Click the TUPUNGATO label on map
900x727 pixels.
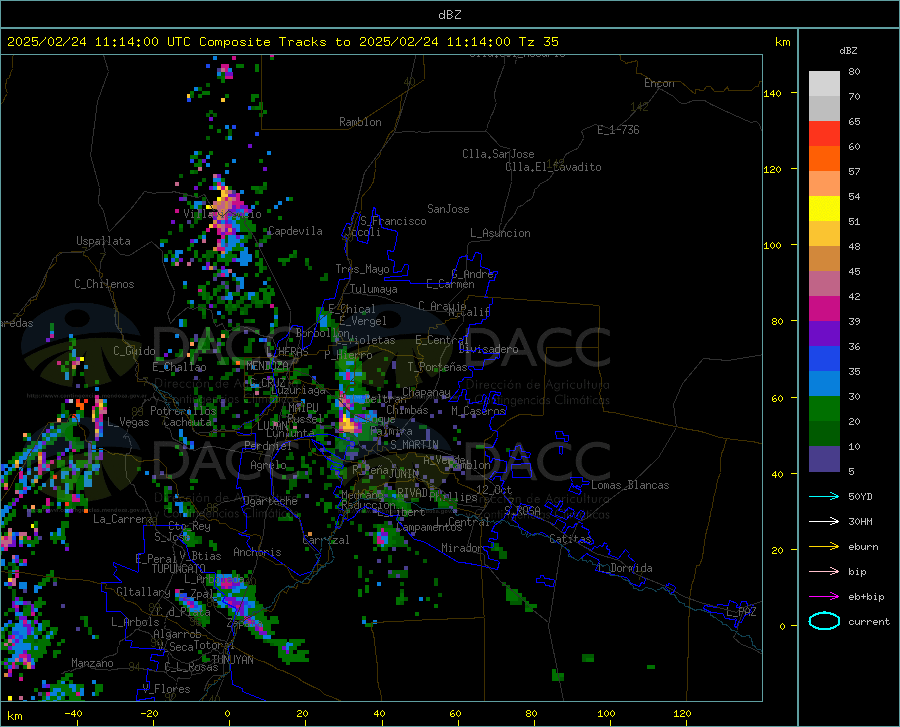tap(179, 569)
